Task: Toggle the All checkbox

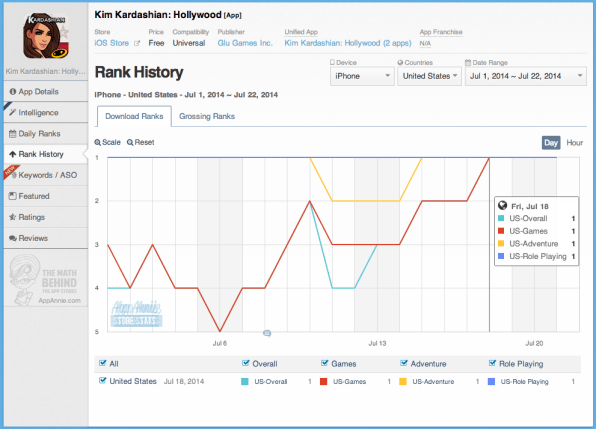Action: click(102, 363)
